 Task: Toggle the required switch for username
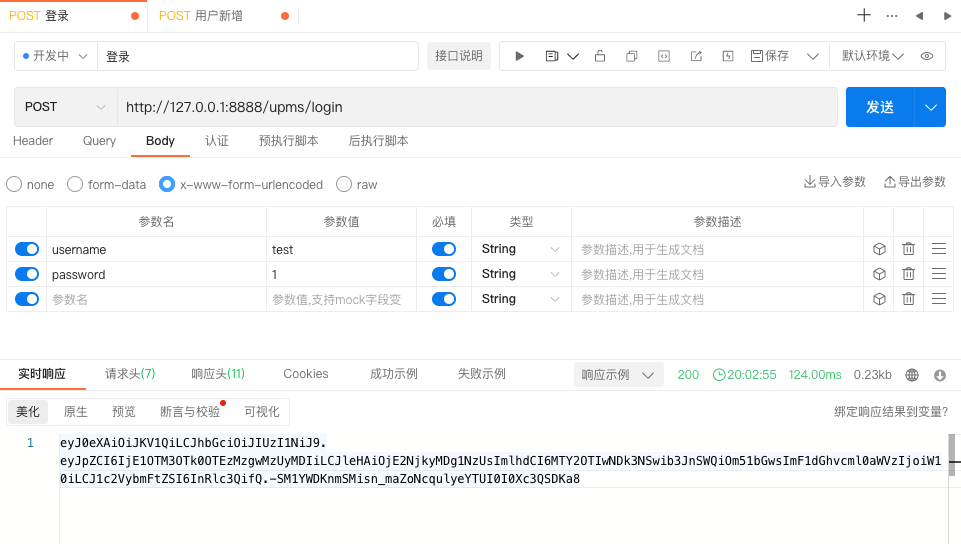click(x=443, y=249)
